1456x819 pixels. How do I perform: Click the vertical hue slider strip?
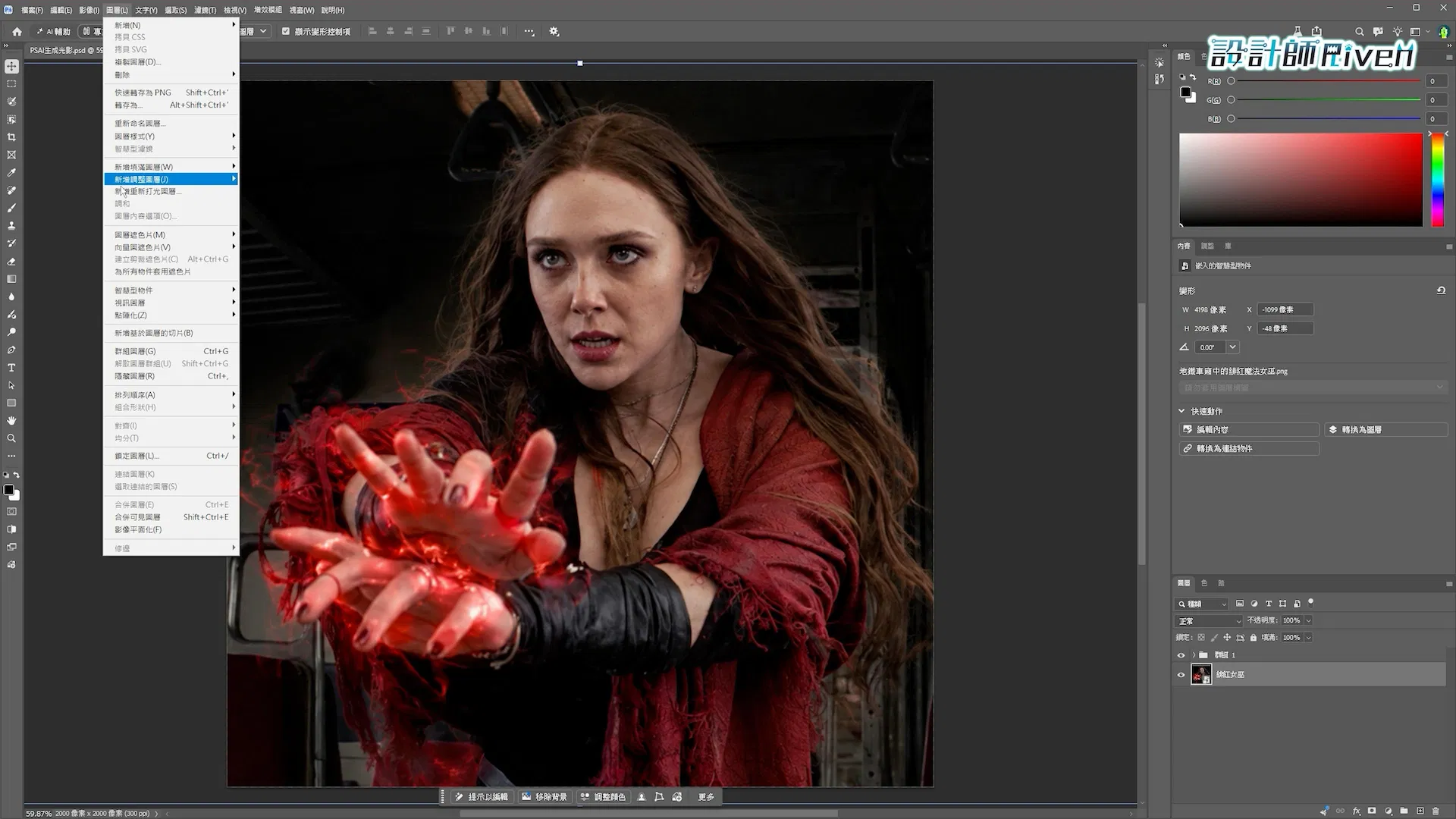1437,180
